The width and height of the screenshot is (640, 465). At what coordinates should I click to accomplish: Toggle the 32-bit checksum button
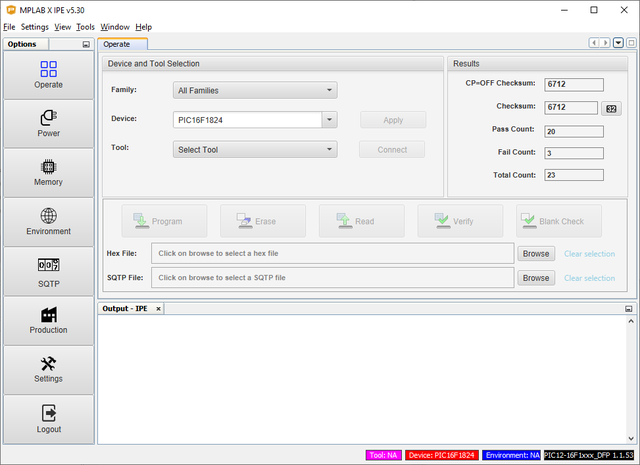(611, 108)
